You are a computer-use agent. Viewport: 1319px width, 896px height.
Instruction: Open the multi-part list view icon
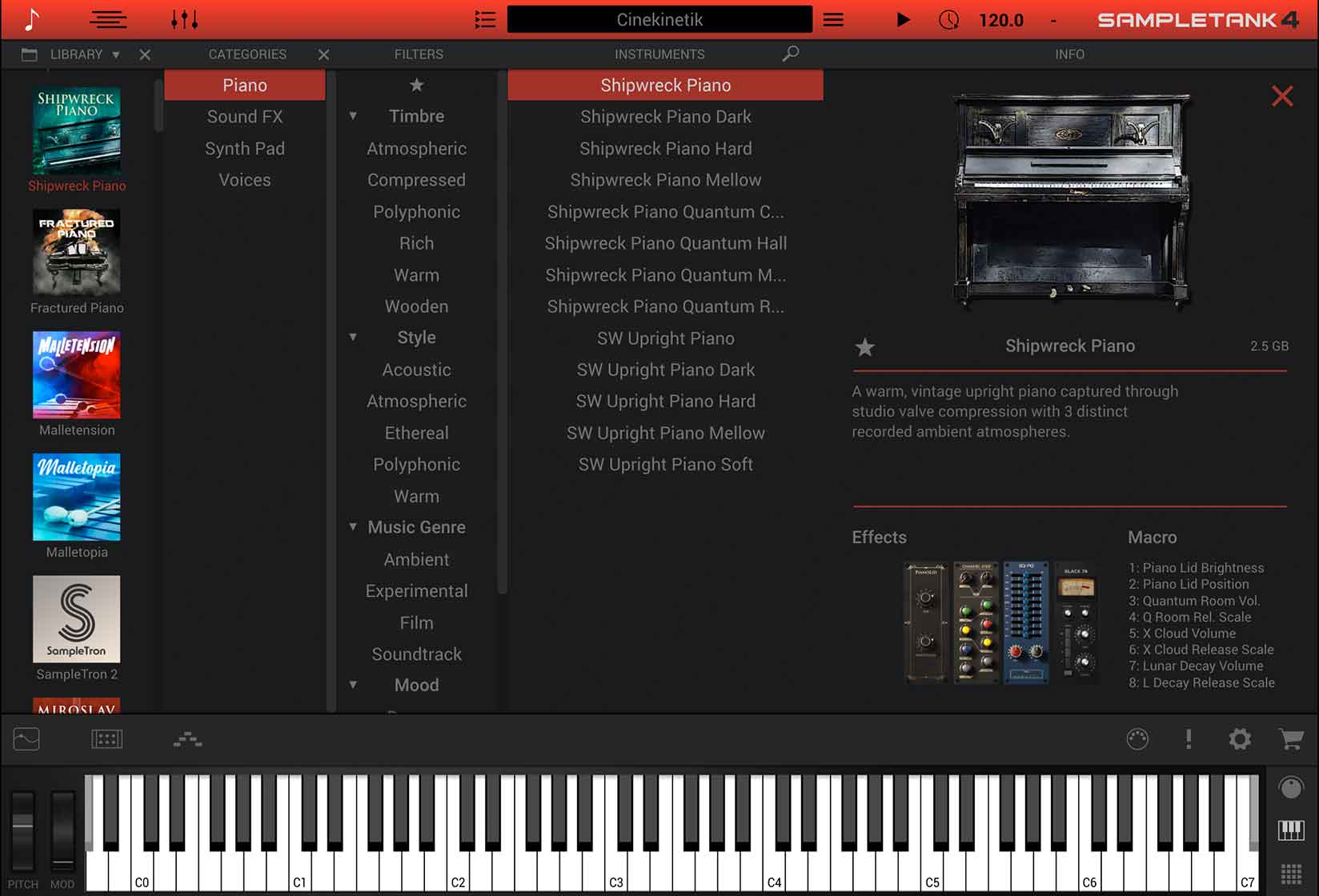(108, 19)
